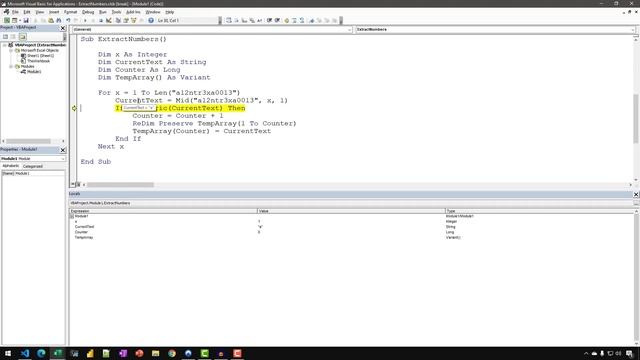This screenshot has width=640, height=360.
Task: Collapse the Microsoft Excel Objects folder
Action: click(x=11, y=50)
